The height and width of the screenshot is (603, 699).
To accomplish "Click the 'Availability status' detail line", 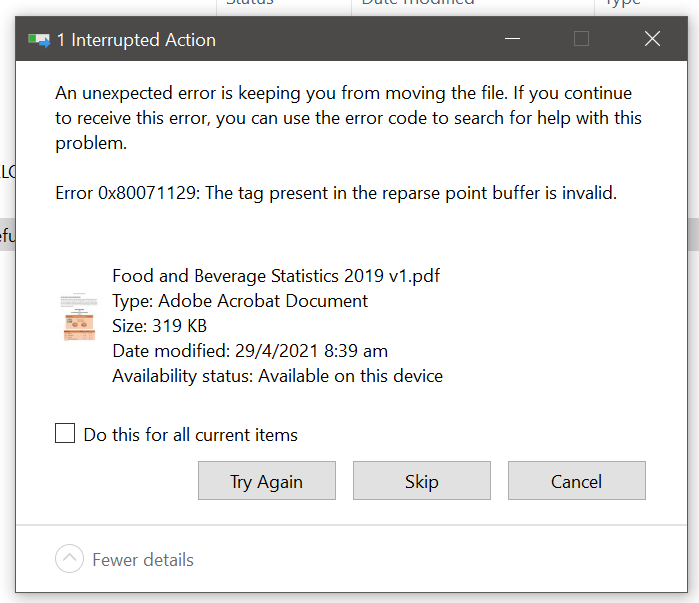I will tap(277, 376).
